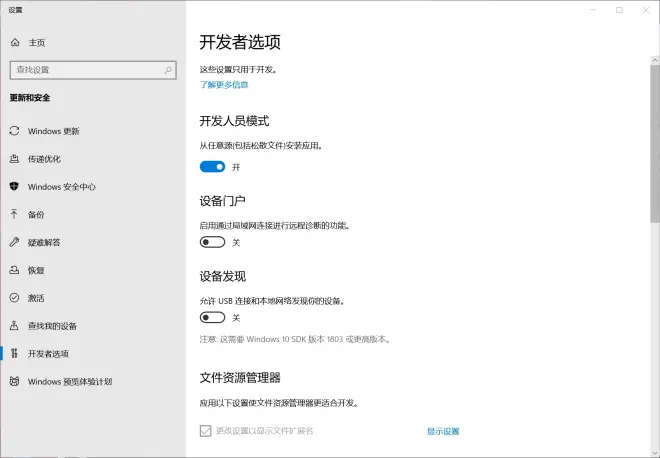Click the 开发者选项 page title
Image resolution: width=660 pixels, height=458 pixels.
pos(240,42)
